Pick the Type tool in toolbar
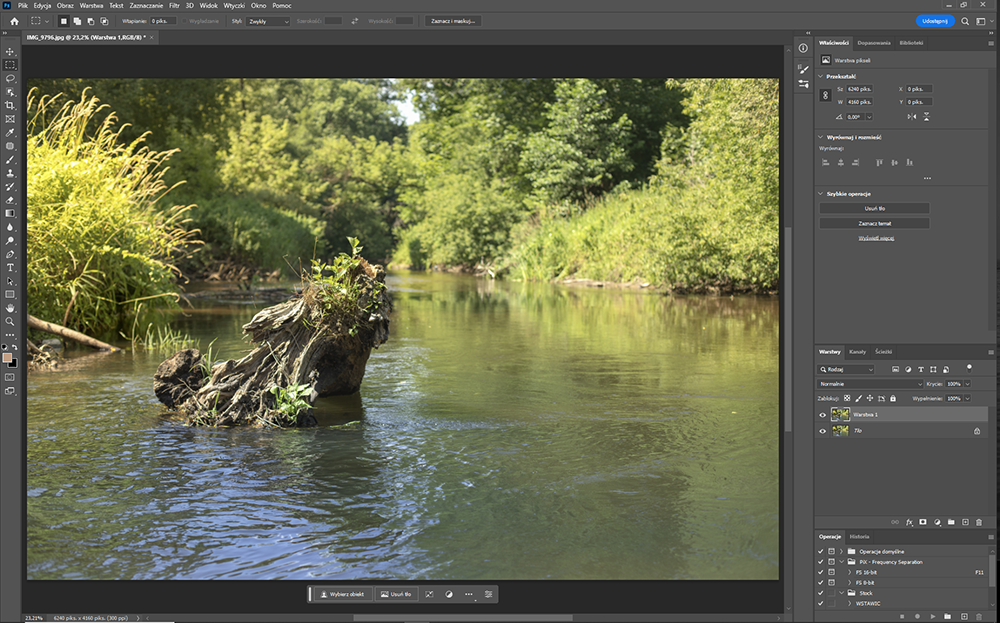The height and width of the screenshot is (623, 1000). [x=10, y=268]
